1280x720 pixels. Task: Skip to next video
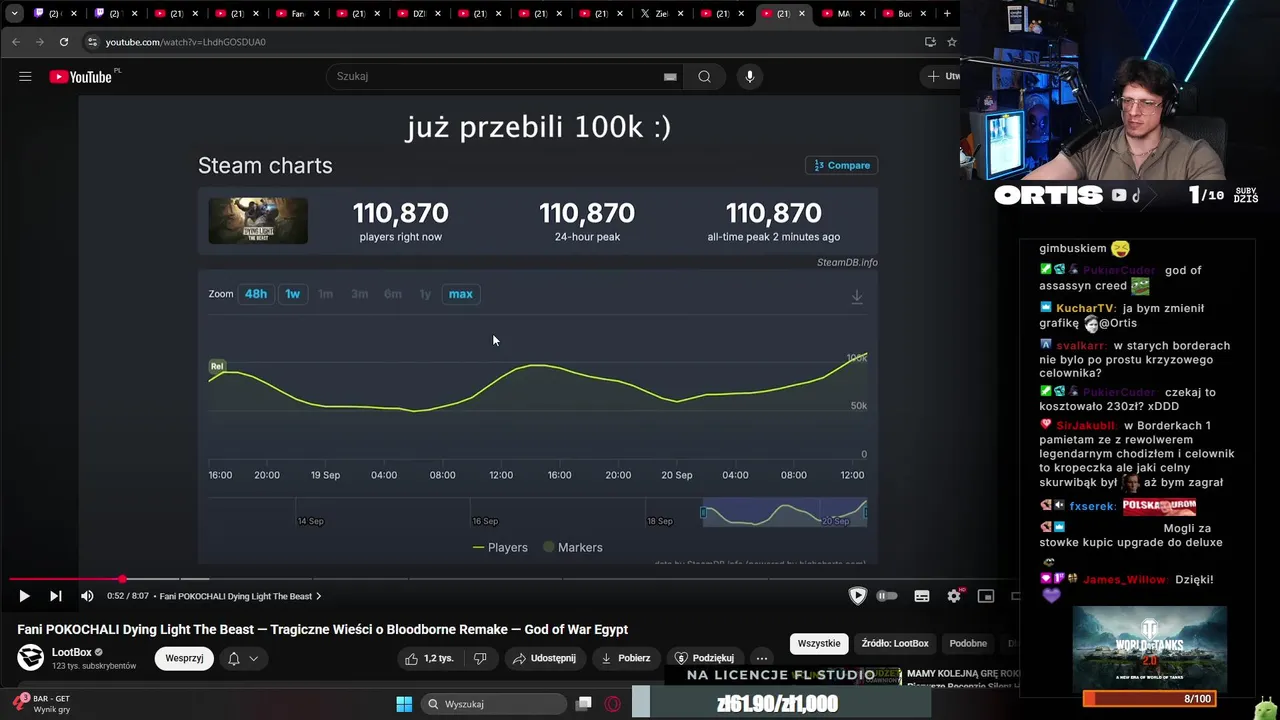click(x=56, y=596)
